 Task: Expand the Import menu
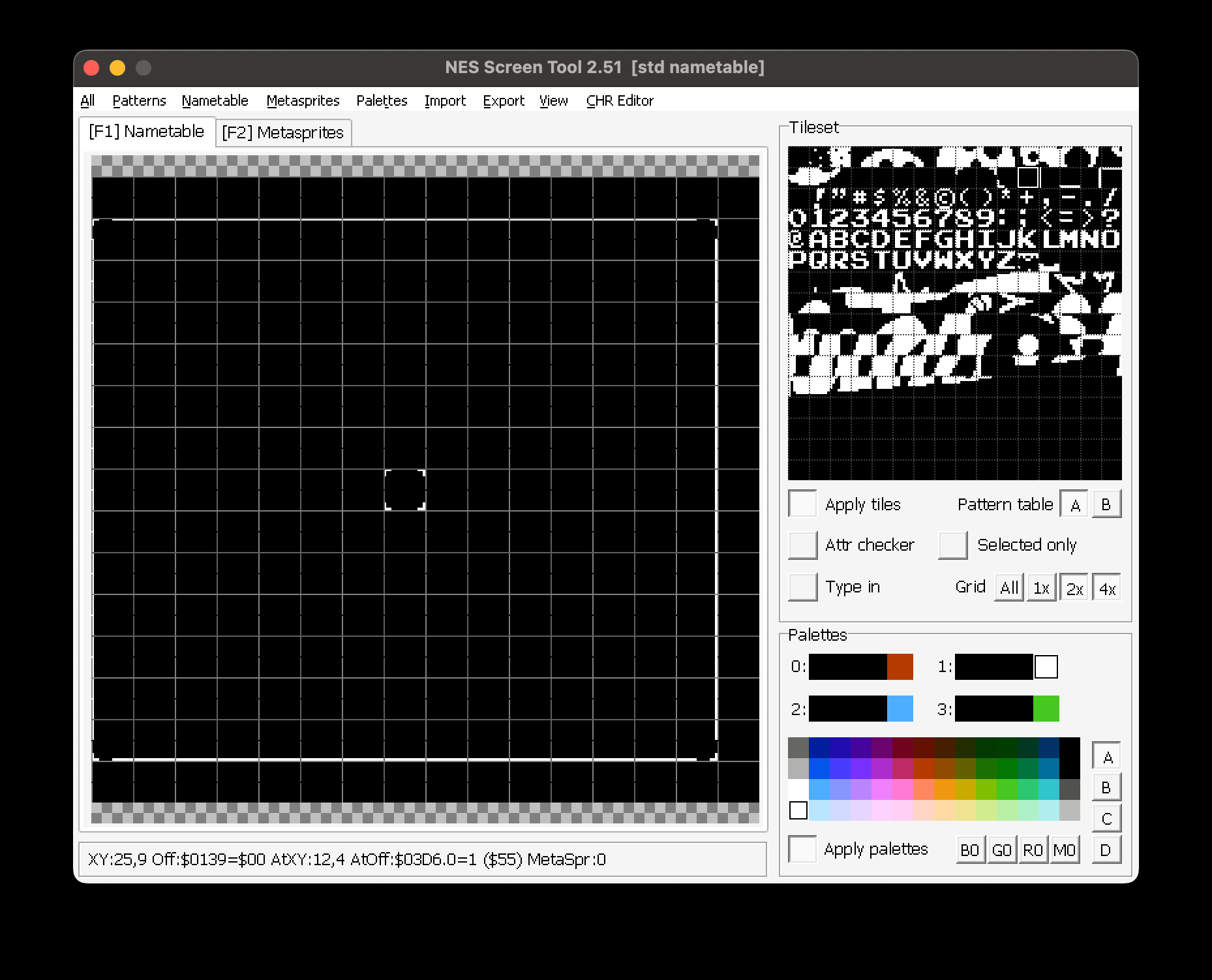tap(445, 100)
